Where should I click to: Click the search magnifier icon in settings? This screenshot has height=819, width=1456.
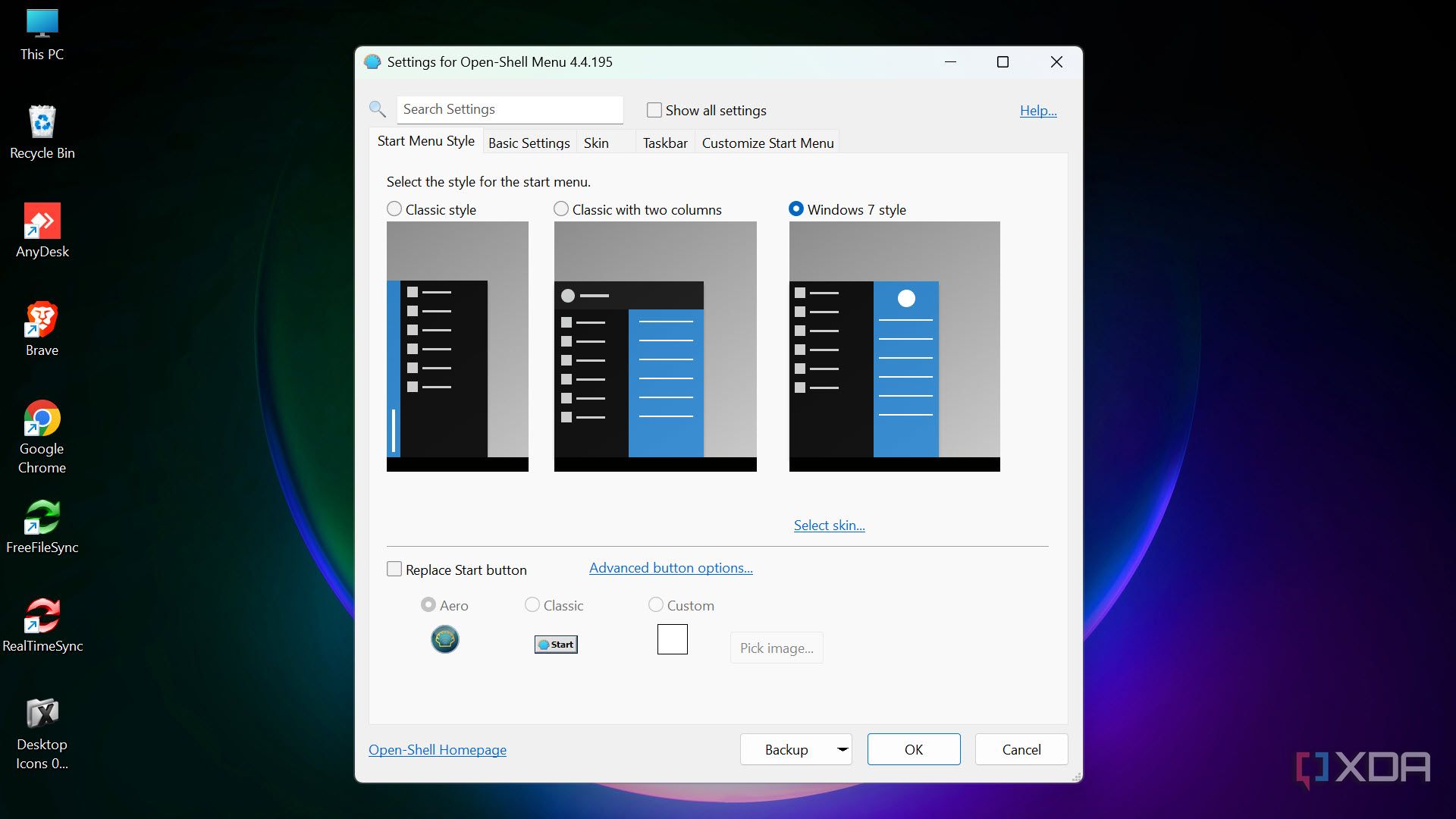(x=378, y=109)
